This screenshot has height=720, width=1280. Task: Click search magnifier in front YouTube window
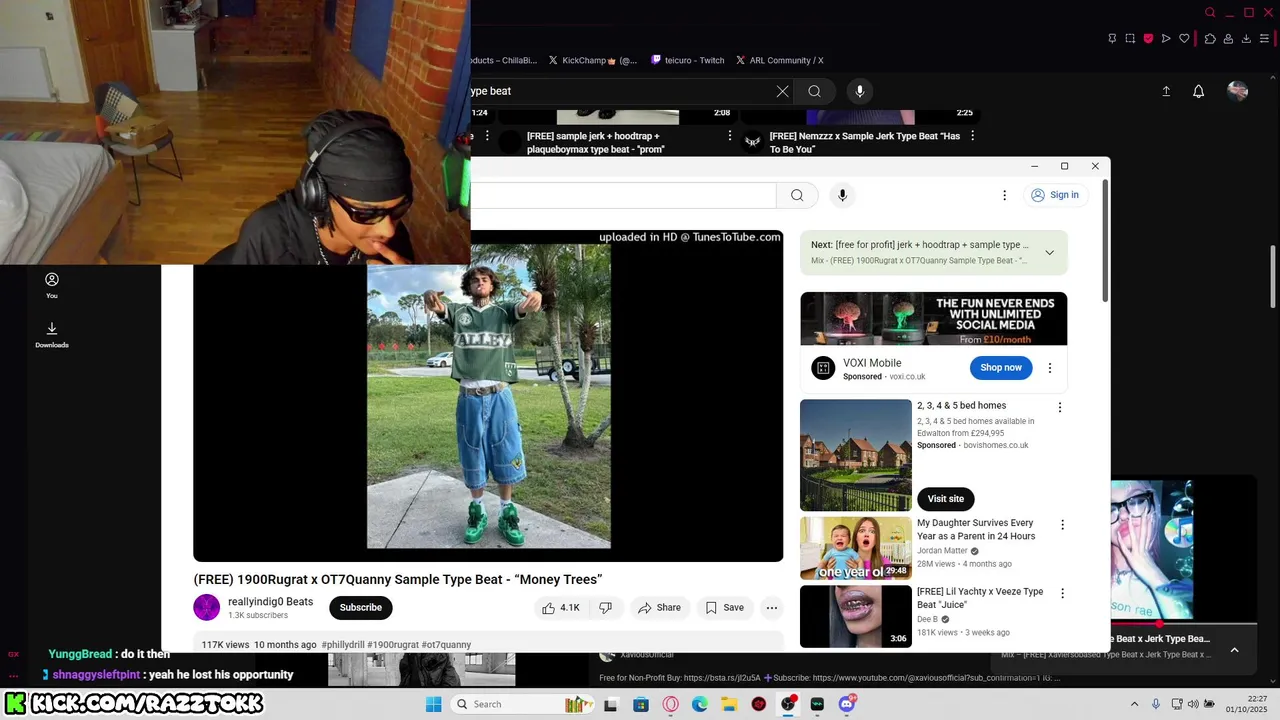point(797,195)
